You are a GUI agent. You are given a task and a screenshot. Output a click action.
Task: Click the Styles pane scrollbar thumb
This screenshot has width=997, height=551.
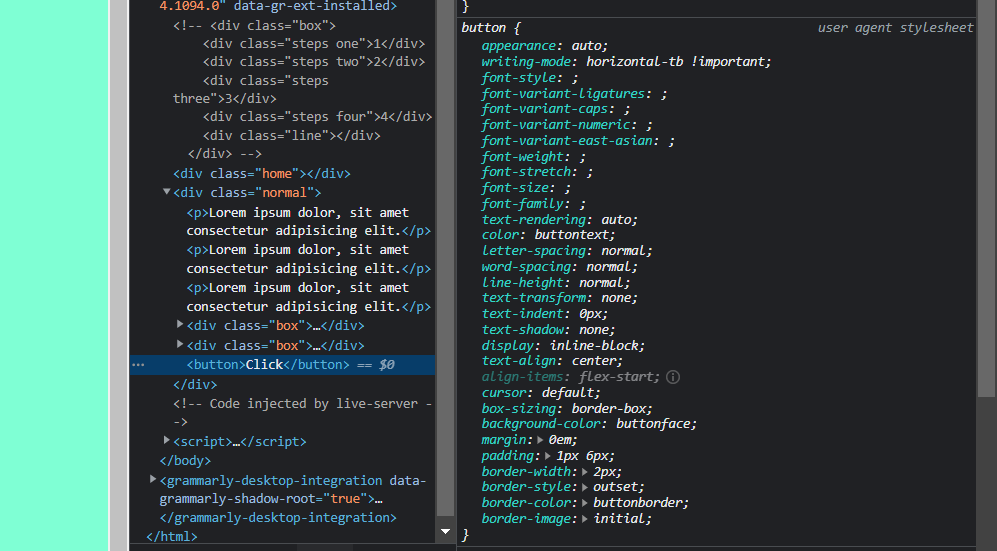[986, 197]
